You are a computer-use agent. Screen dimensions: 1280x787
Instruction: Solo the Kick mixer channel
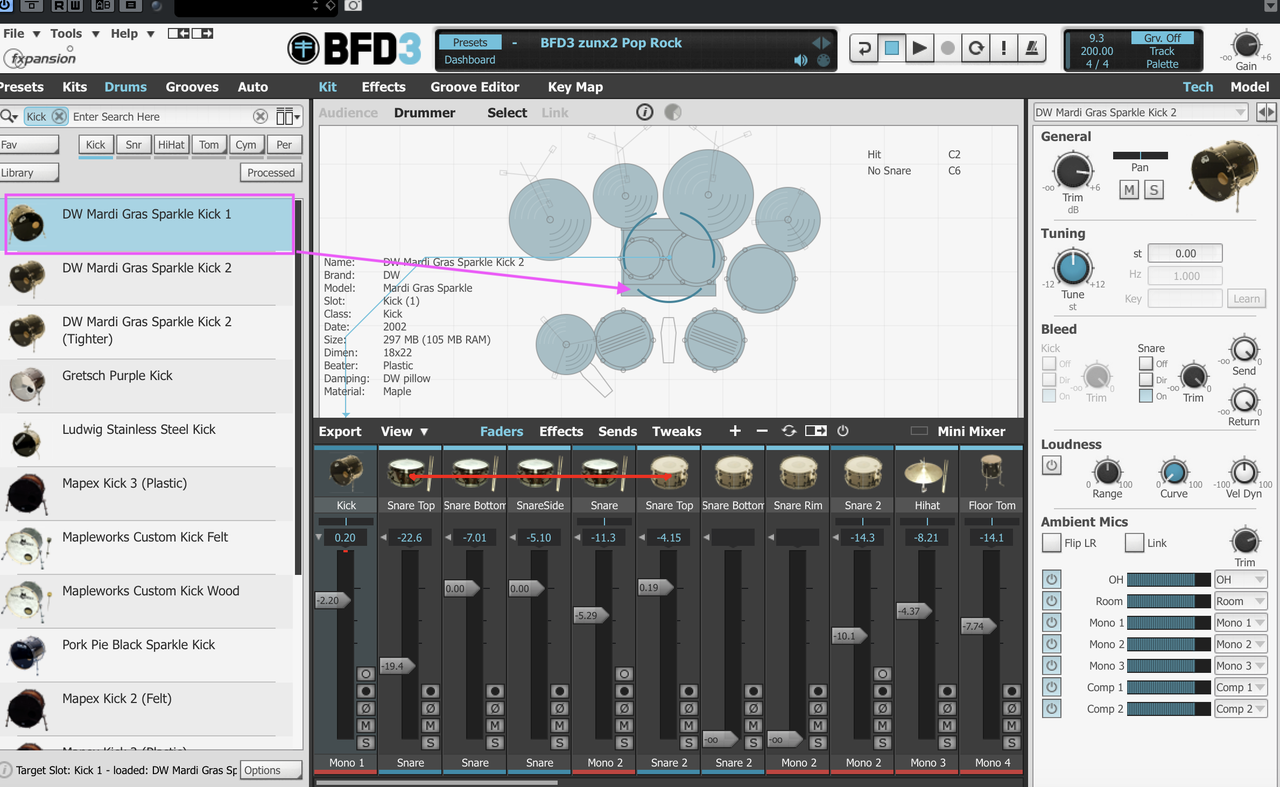pyautogui.click(x=366, y=742)
